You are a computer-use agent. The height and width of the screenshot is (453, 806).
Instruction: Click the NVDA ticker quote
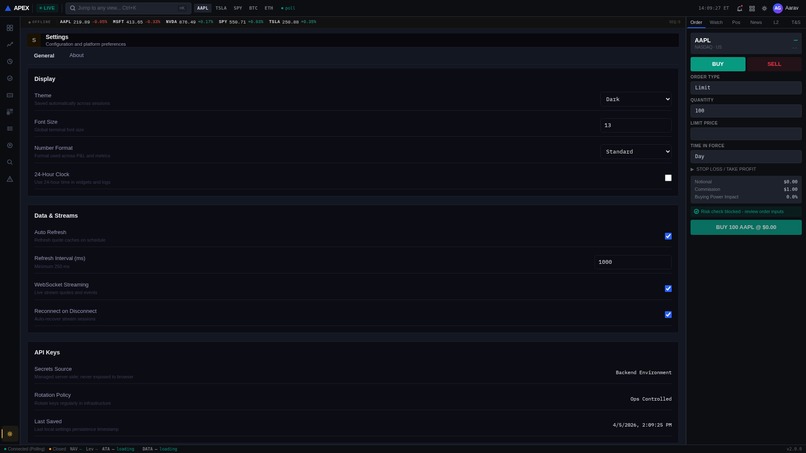pos(189,22)
